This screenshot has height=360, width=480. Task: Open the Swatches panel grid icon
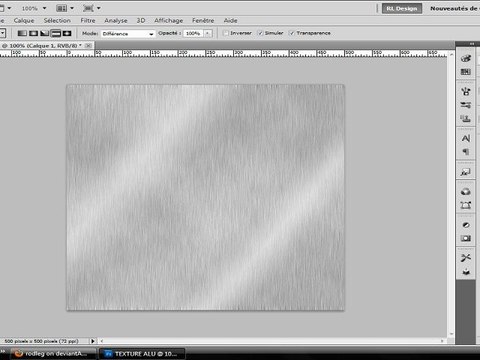coord(466,72)
